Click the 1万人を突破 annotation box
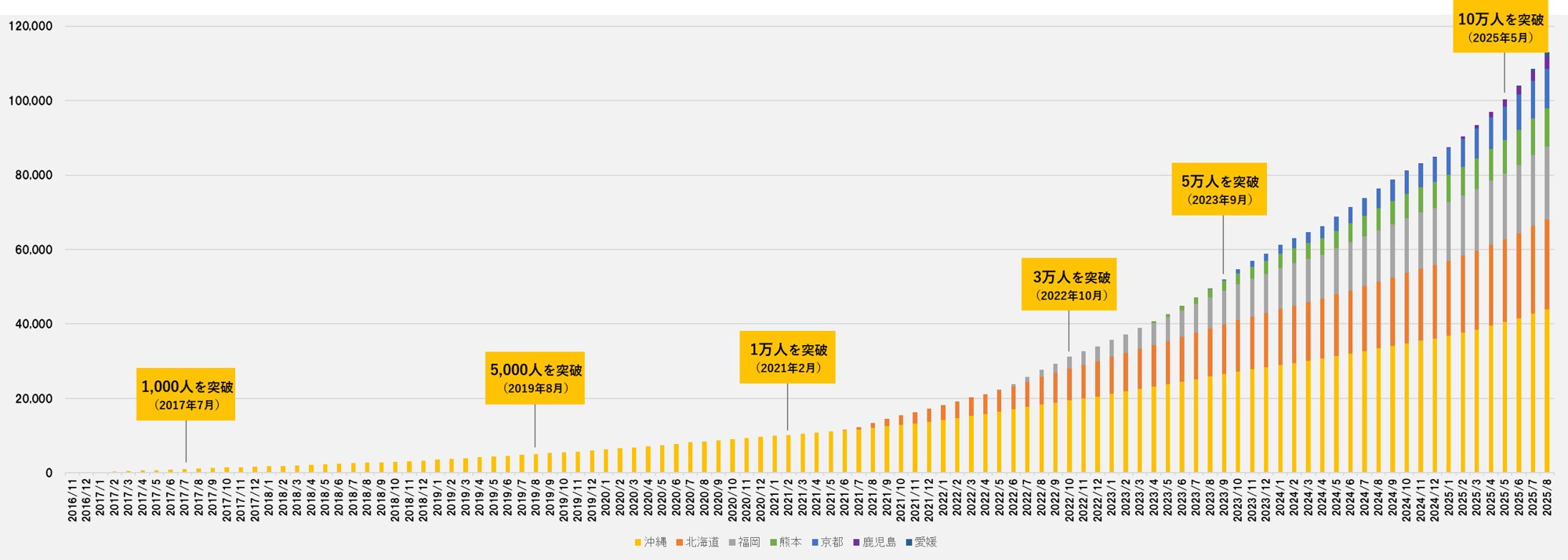The image size is (1568, 560). coord(787,358)
